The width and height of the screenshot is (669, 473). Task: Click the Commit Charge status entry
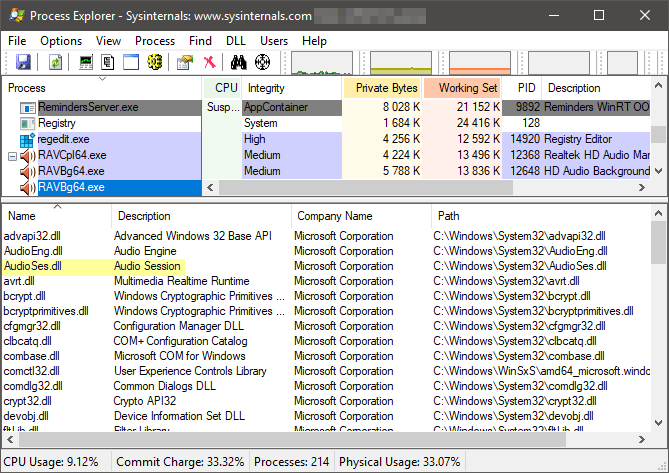coord(180,462)
